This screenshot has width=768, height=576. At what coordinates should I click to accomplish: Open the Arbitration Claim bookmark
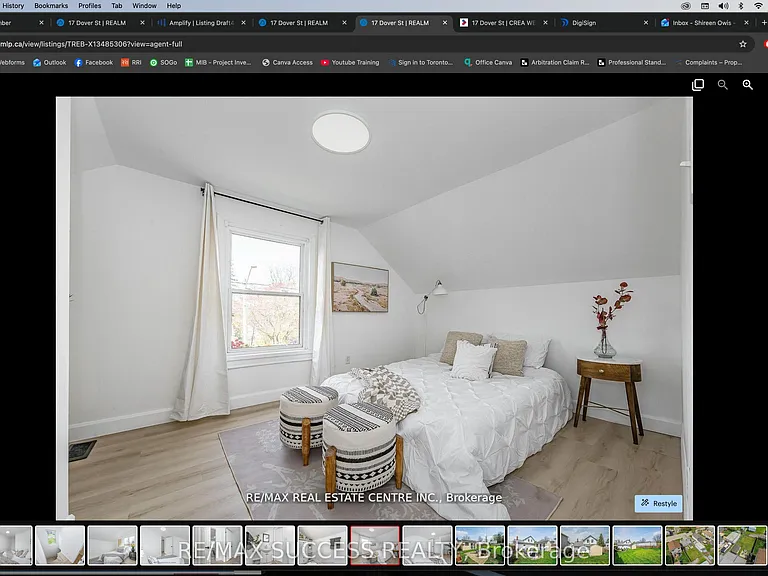click(x=555, y=63)
